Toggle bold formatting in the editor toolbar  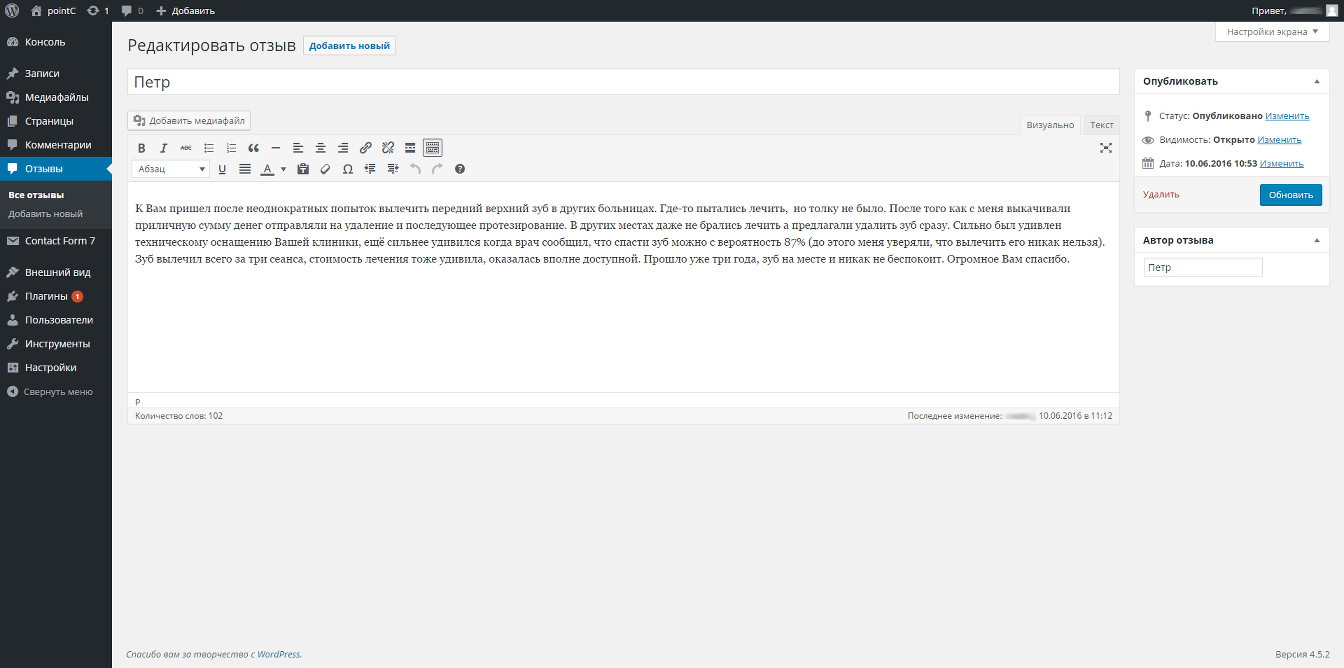point(142,148)
